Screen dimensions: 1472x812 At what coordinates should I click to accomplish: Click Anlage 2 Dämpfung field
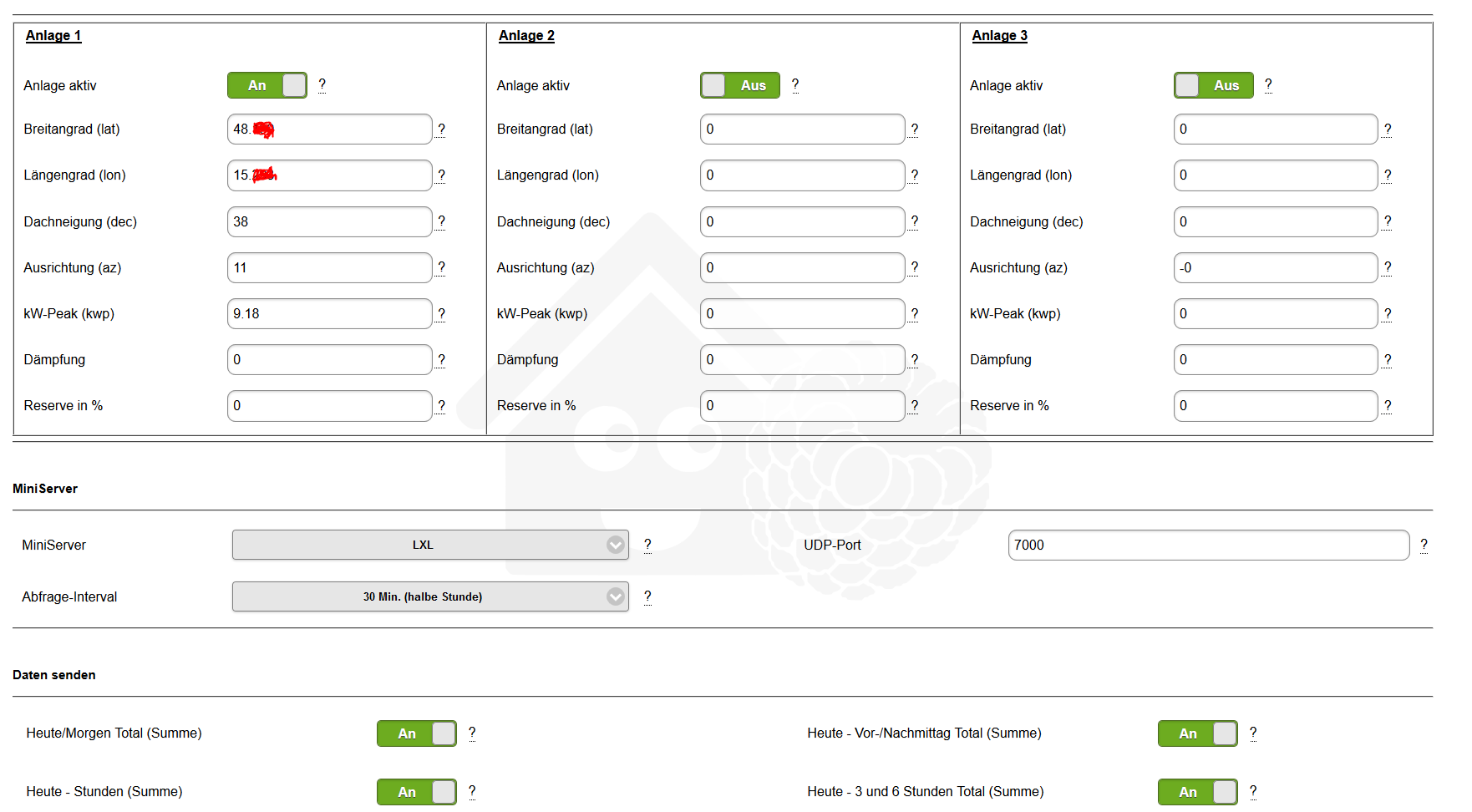(803, 360)
